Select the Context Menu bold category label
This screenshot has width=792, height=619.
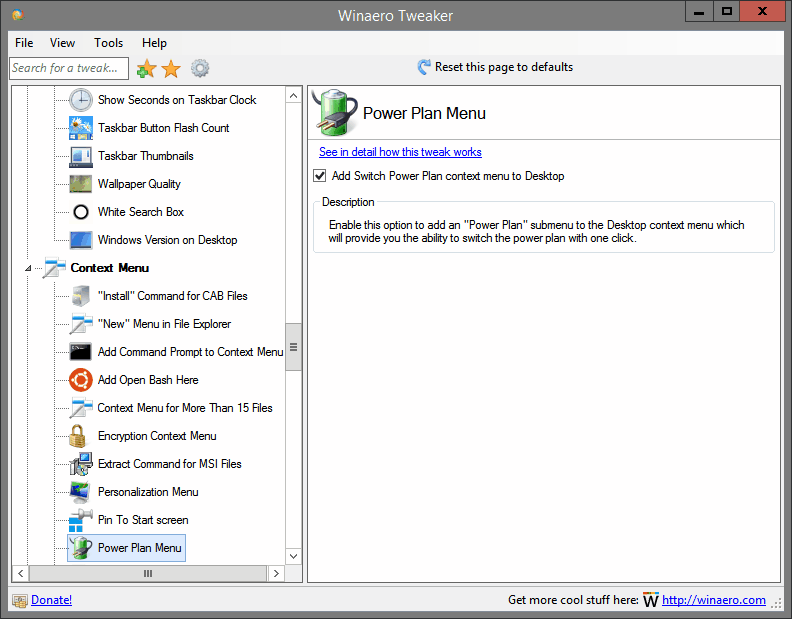click(x=110, y=268)
